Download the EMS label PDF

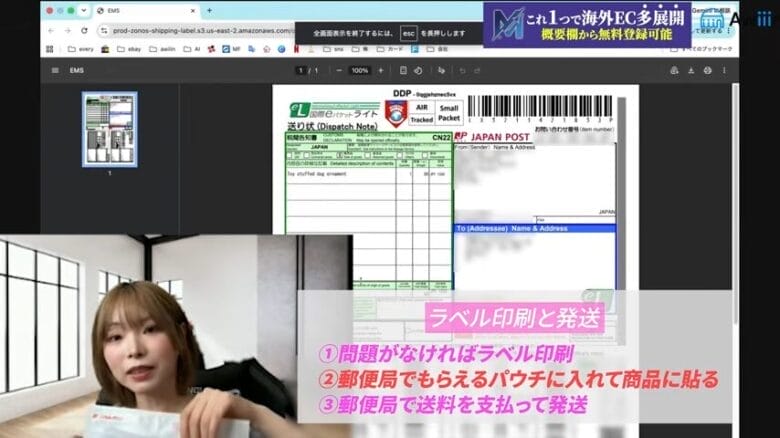pyautogui.click(x=691, y=71)
